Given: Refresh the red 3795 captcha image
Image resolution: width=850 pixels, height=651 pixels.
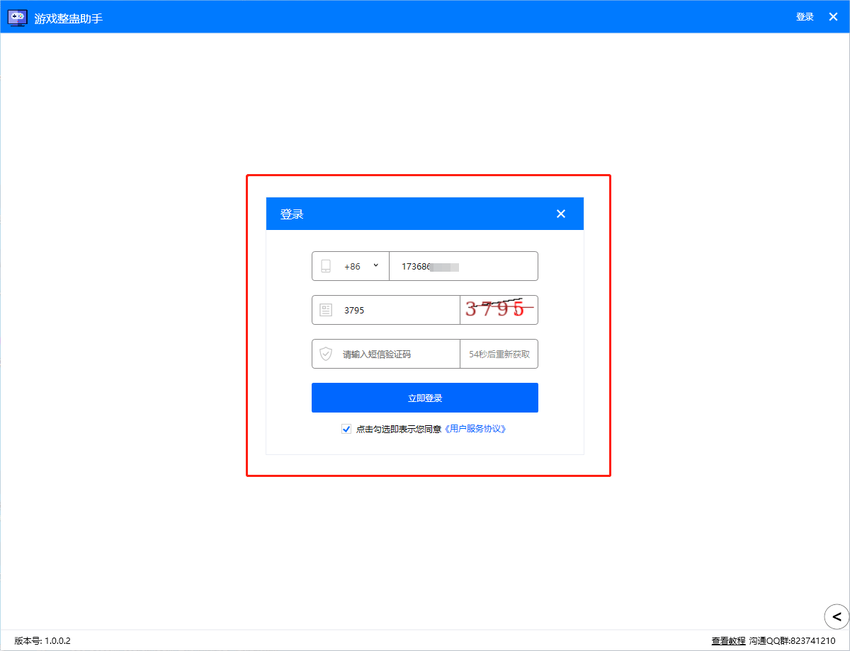Looking at the screenshot, I should coord(498,310).
